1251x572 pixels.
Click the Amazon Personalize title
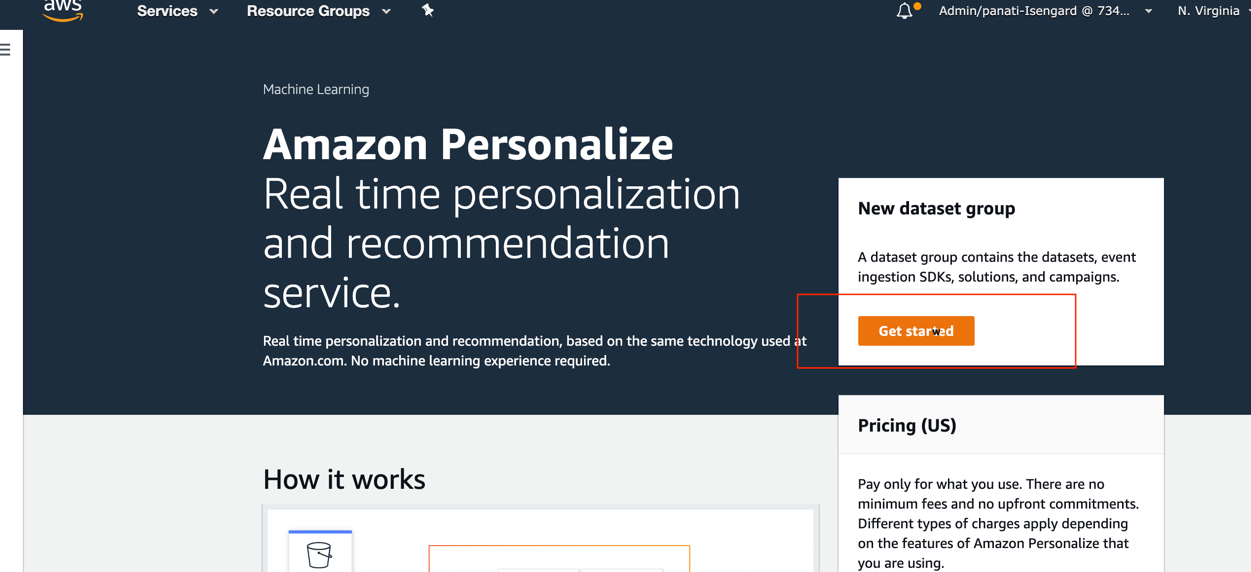[x=468, y=144]
